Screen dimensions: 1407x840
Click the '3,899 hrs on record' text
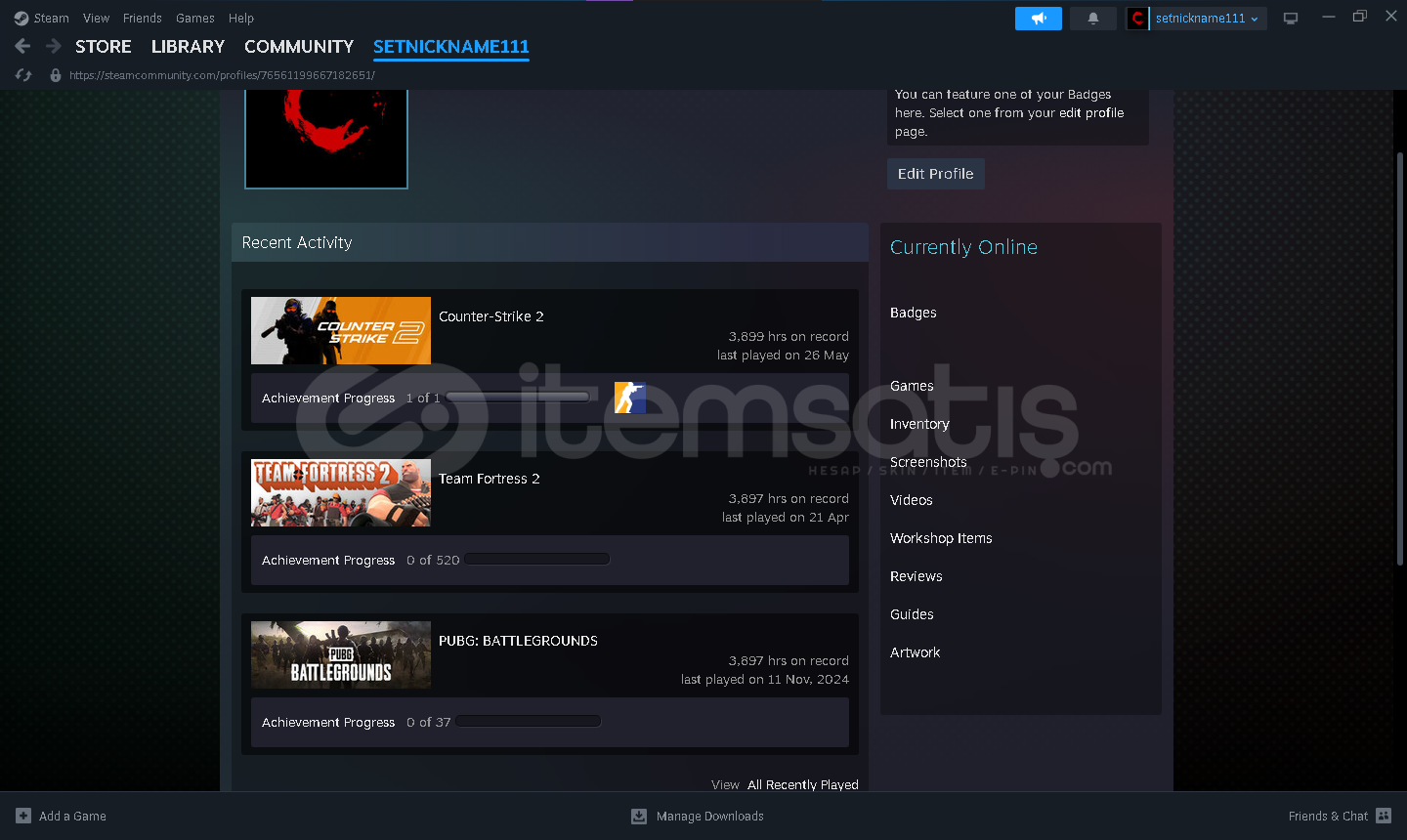tap(789, 337)
